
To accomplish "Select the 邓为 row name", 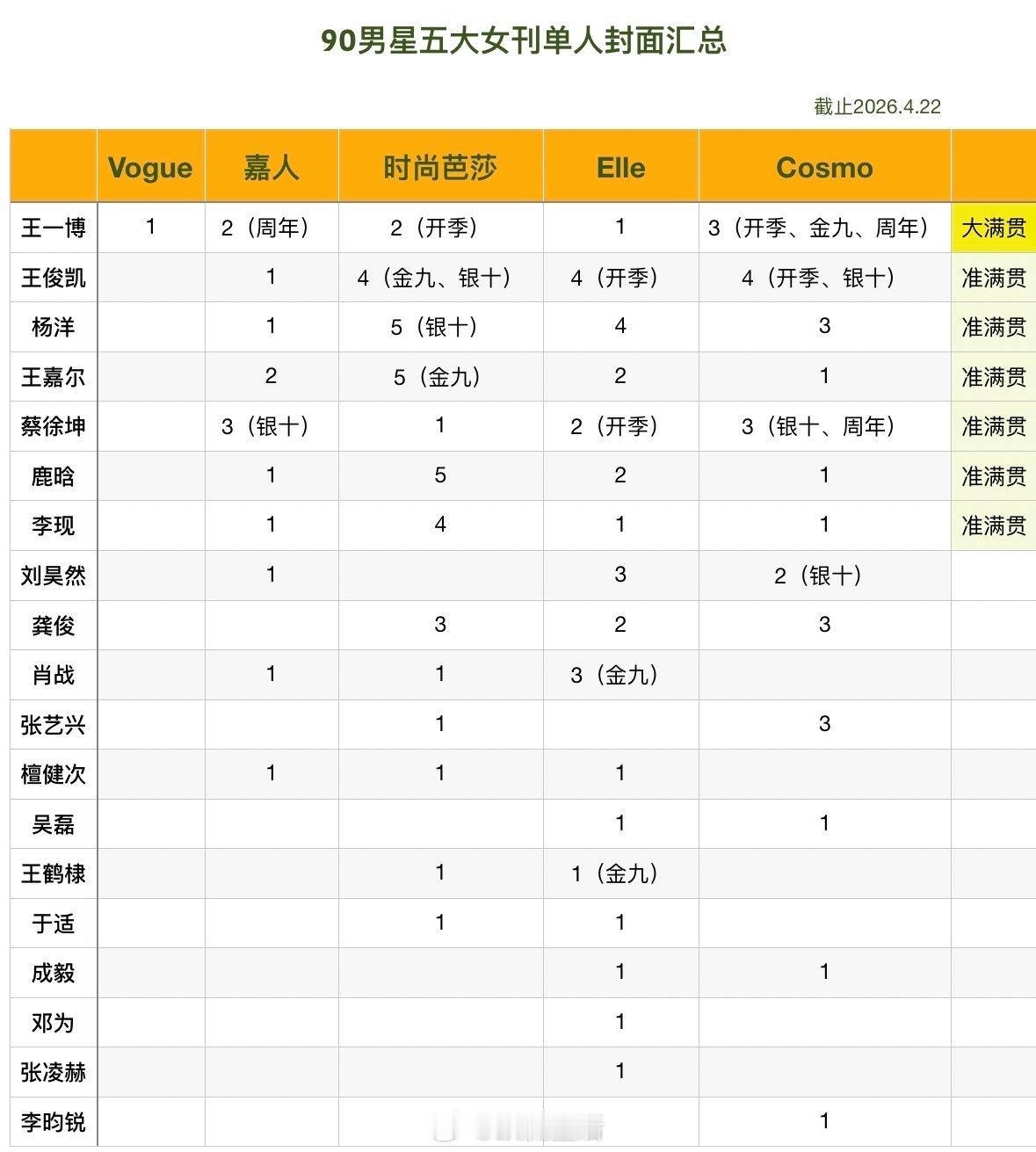I will (54, 1023).
